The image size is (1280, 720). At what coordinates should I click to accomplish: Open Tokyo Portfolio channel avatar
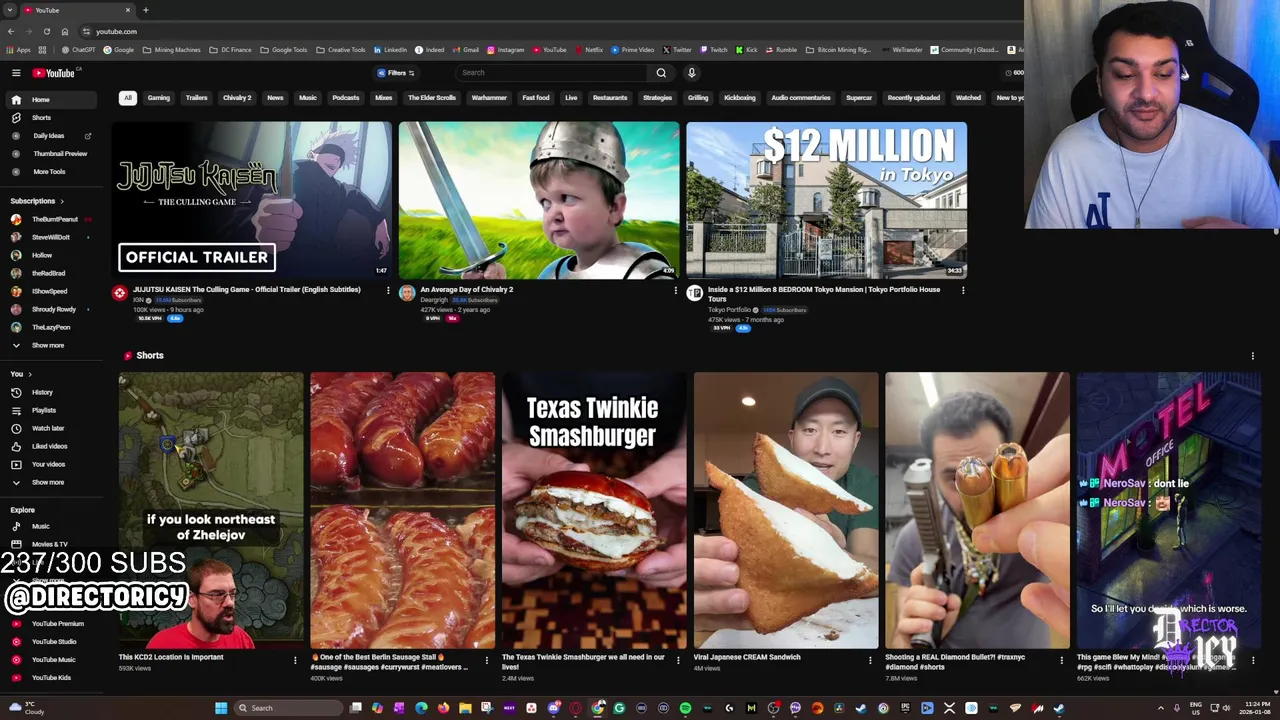tap(695, 293)
